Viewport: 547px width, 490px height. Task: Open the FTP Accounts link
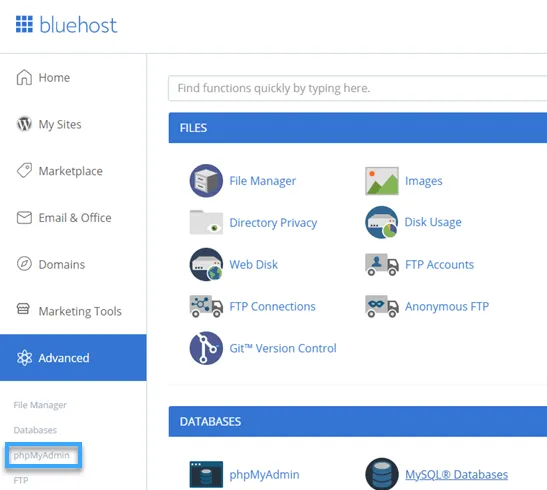439,264
